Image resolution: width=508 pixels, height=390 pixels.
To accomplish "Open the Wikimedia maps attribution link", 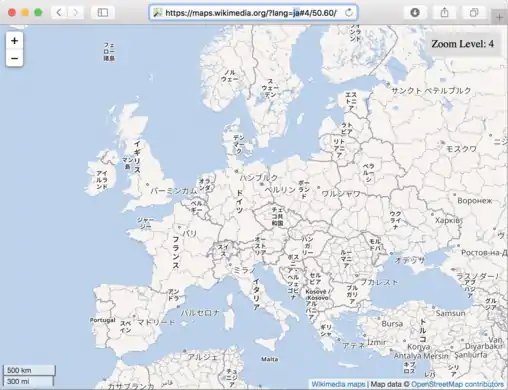I will [338, 384].
